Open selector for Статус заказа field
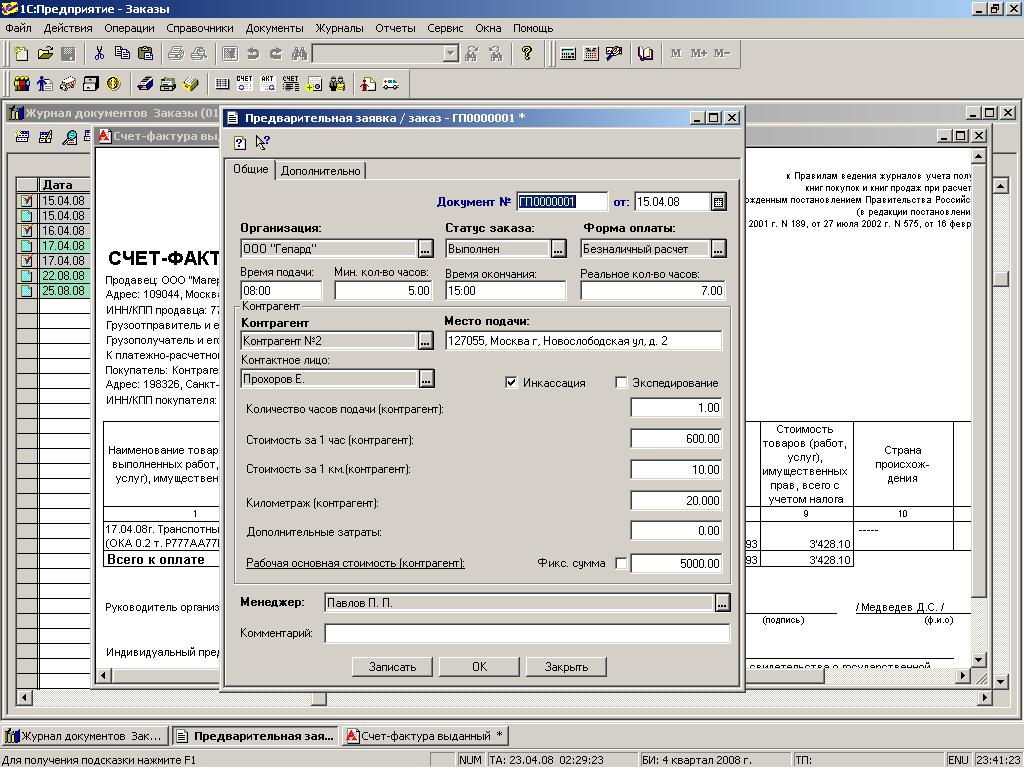 (558, 249)
